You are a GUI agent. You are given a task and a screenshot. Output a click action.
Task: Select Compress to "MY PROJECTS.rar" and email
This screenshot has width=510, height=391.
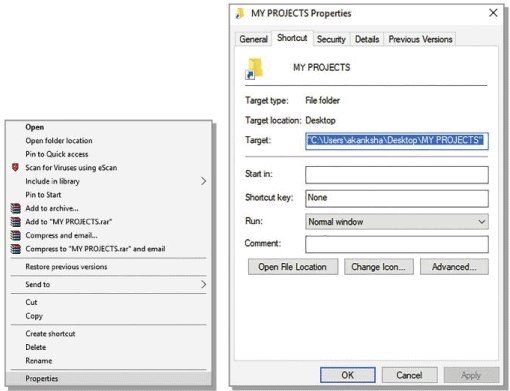pyautogui.click(x=108, y=249)
